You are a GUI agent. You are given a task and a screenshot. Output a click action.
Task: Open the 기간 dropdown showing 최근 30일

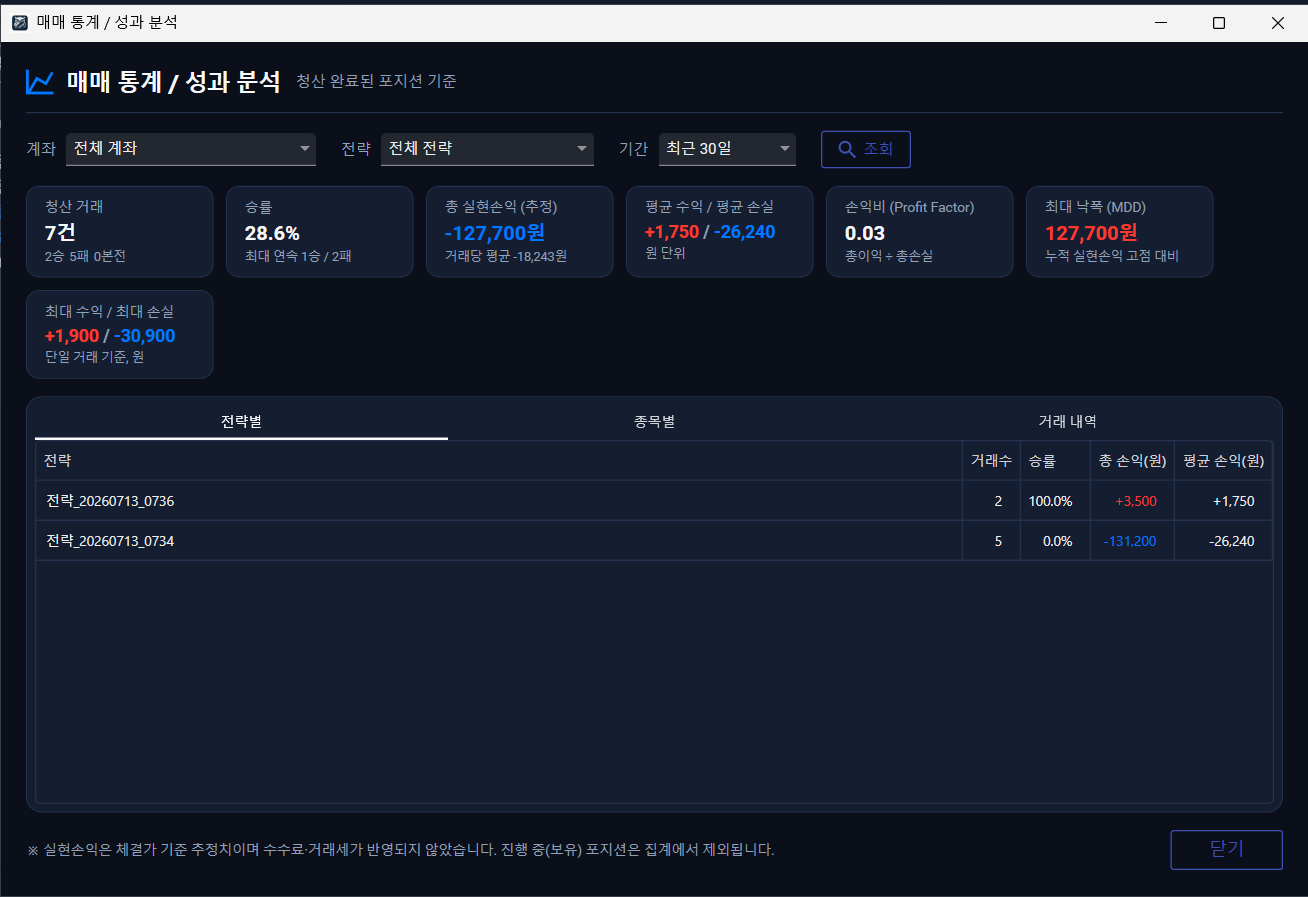tap(727, 149)
